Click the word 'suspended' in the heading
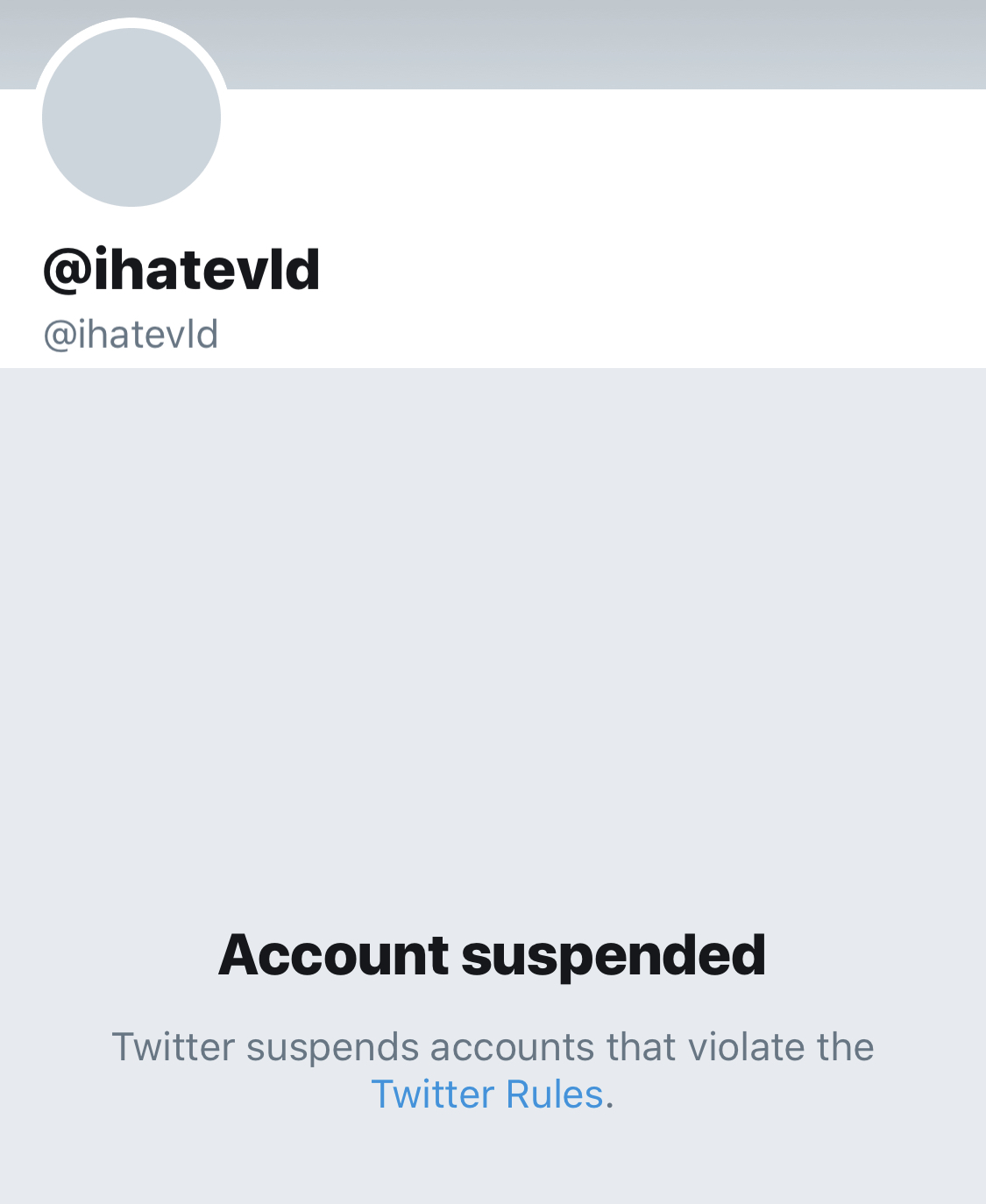Viewport: 986px width, 1204px height. pos(614,956)
